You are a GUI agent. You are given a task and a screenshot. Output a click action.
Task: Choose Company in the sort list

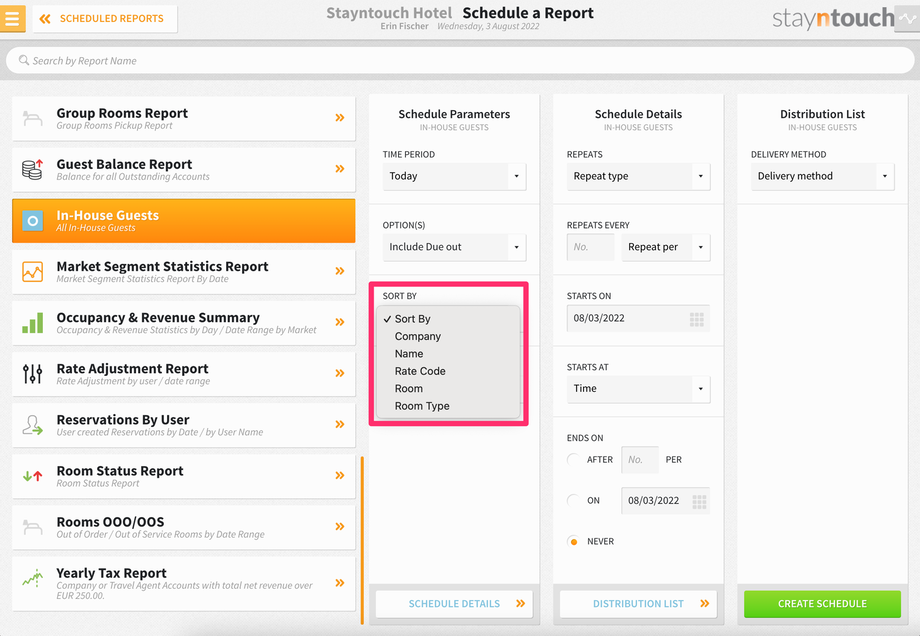pos(448,336)
